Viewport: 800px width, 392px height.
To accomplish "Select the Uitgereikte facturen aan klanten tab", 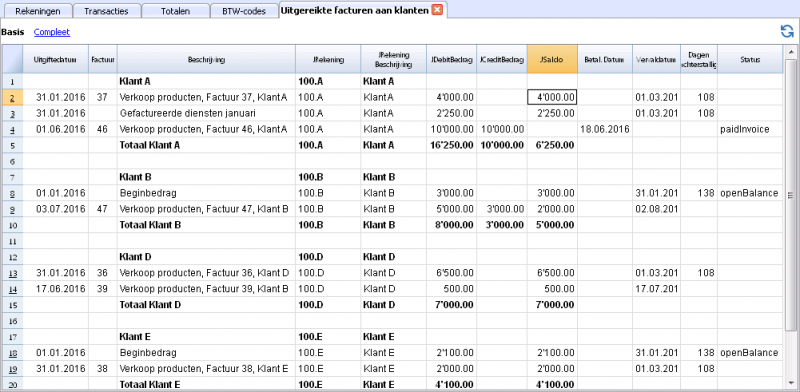I will coord(355,10).
